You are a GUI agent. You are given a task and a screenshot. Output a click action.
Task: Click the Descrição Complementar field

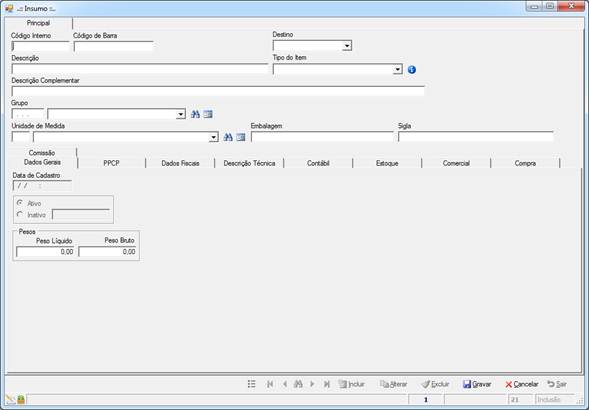click(218, 91)
